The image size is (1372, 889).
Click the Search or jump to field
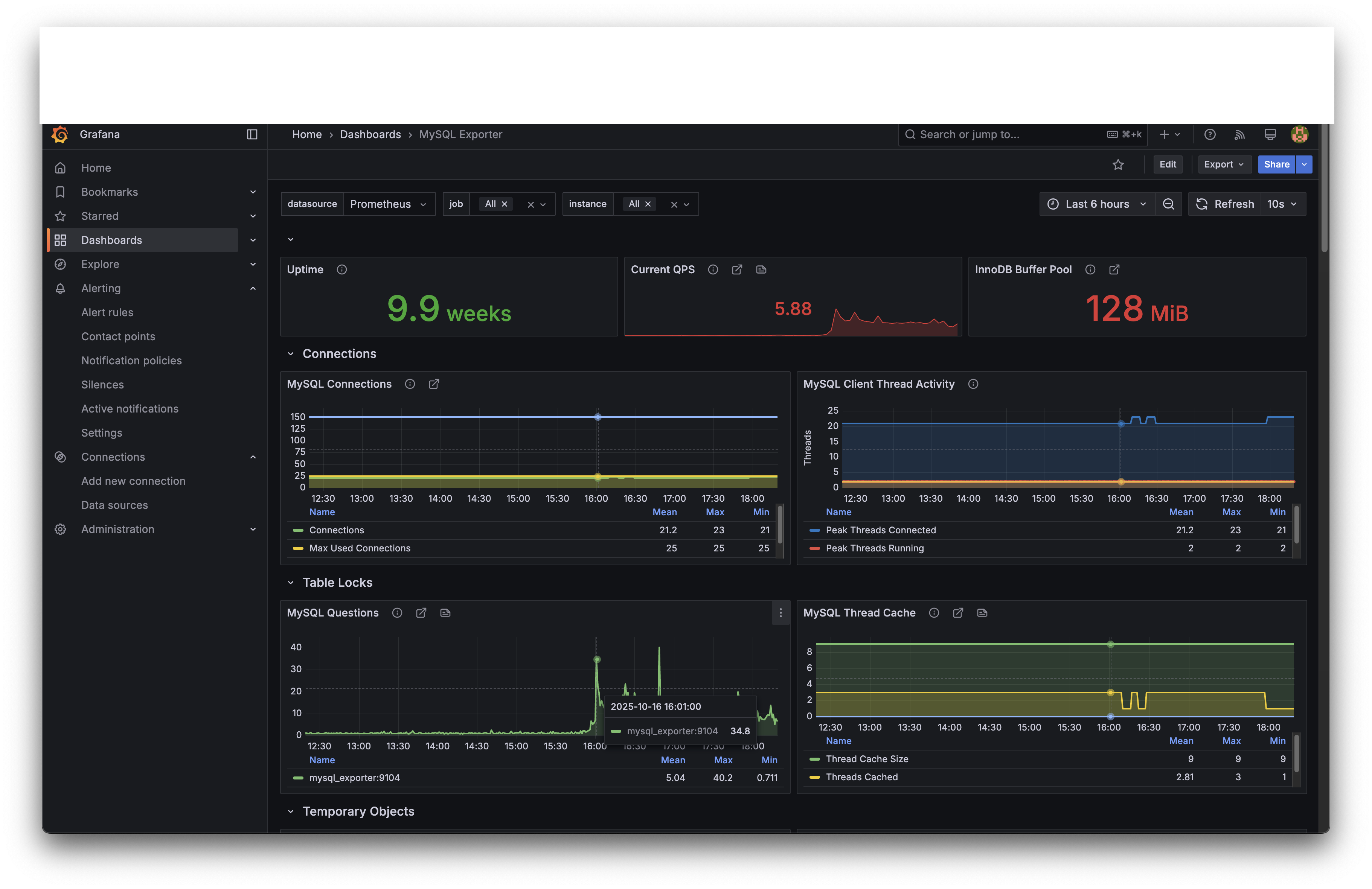pos(1003,134)
